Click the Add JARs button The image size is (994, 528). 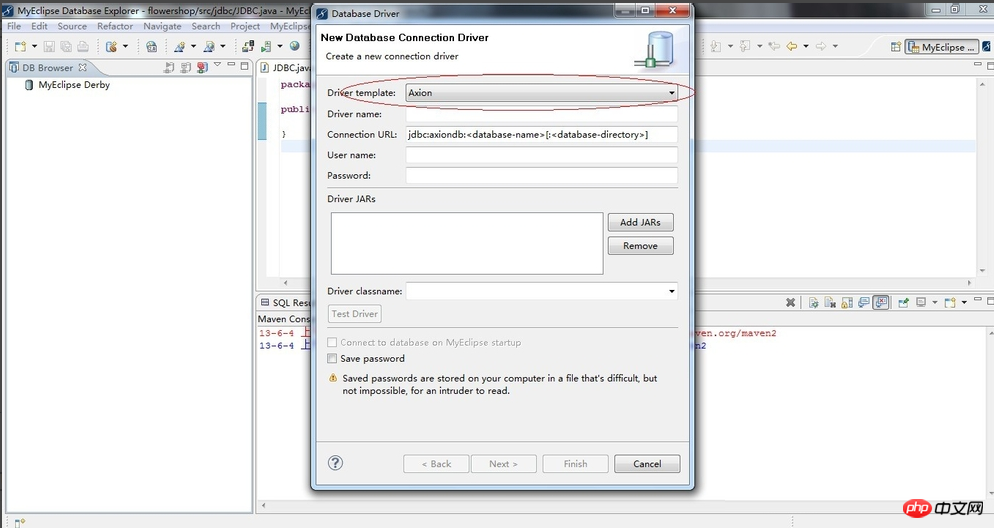tap(640, 223)
